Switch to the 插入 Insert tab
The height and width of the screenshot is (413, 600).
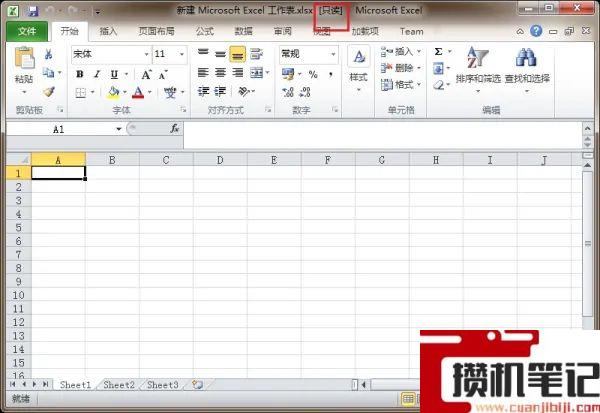108,31
